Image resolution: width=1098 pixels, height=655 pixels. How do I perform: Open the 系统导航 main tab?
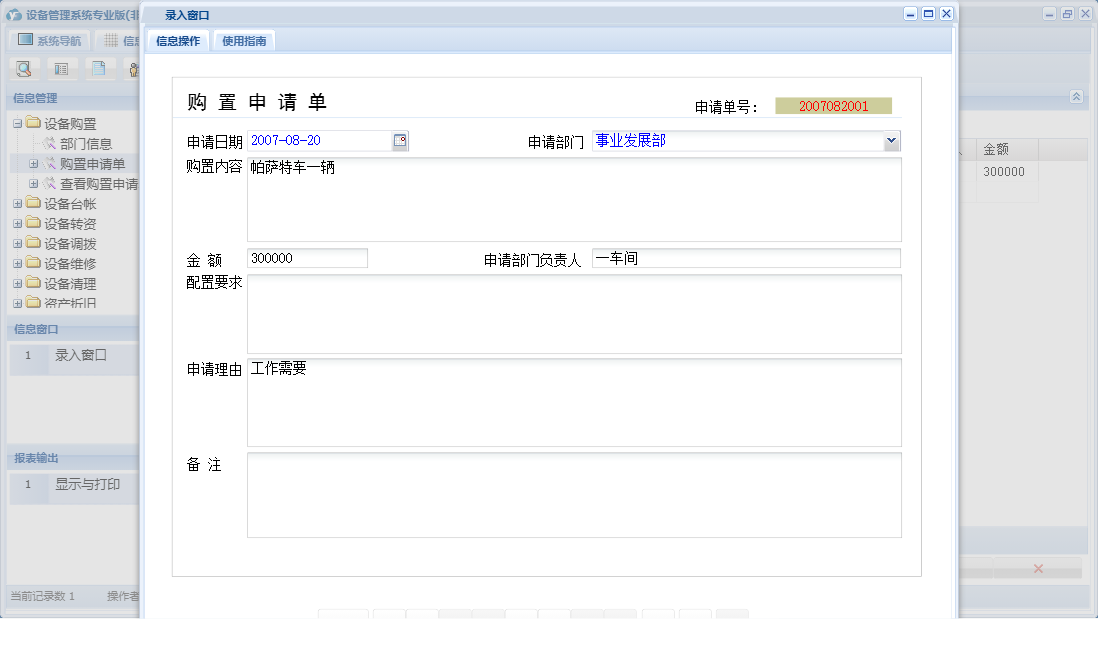(50, 41)
